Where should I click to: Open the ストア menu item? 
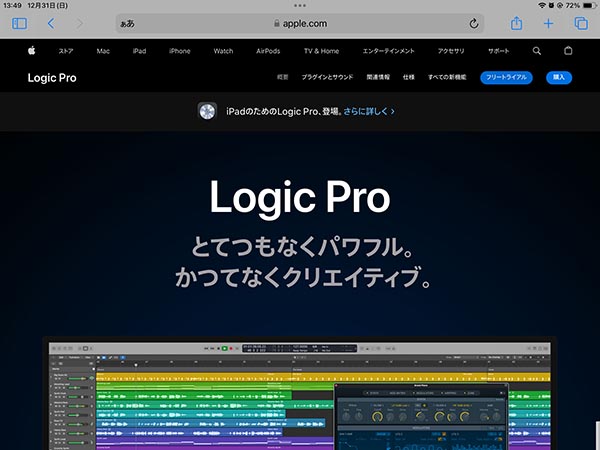[66, 51]
